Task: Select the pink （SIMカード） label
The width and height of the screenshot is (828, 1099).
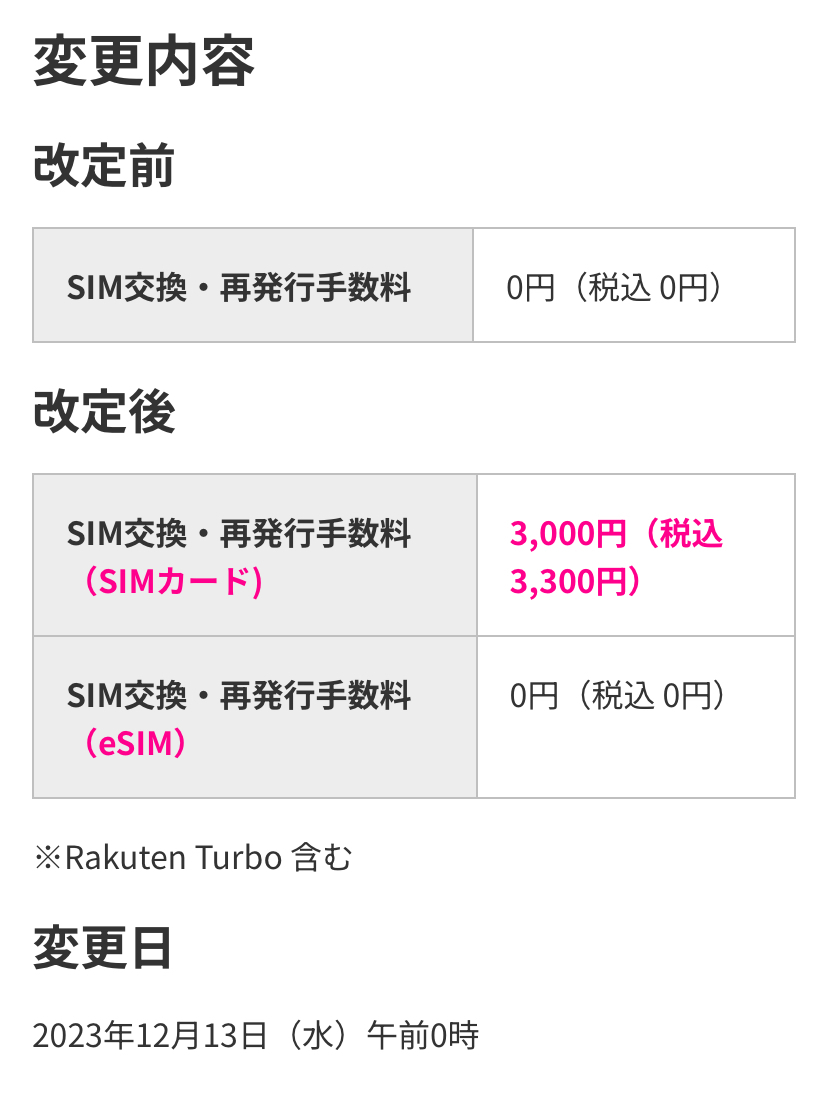Action: pyautogui.click(x=173, y=581)
